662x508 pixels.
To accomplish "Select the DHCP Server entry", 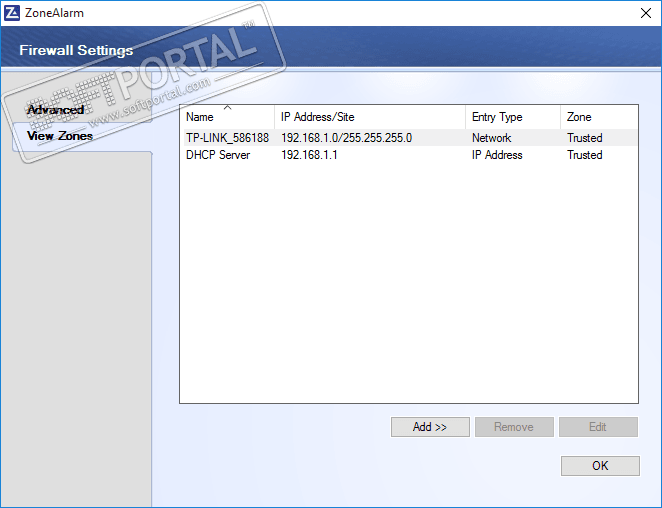I will [410, 155].
